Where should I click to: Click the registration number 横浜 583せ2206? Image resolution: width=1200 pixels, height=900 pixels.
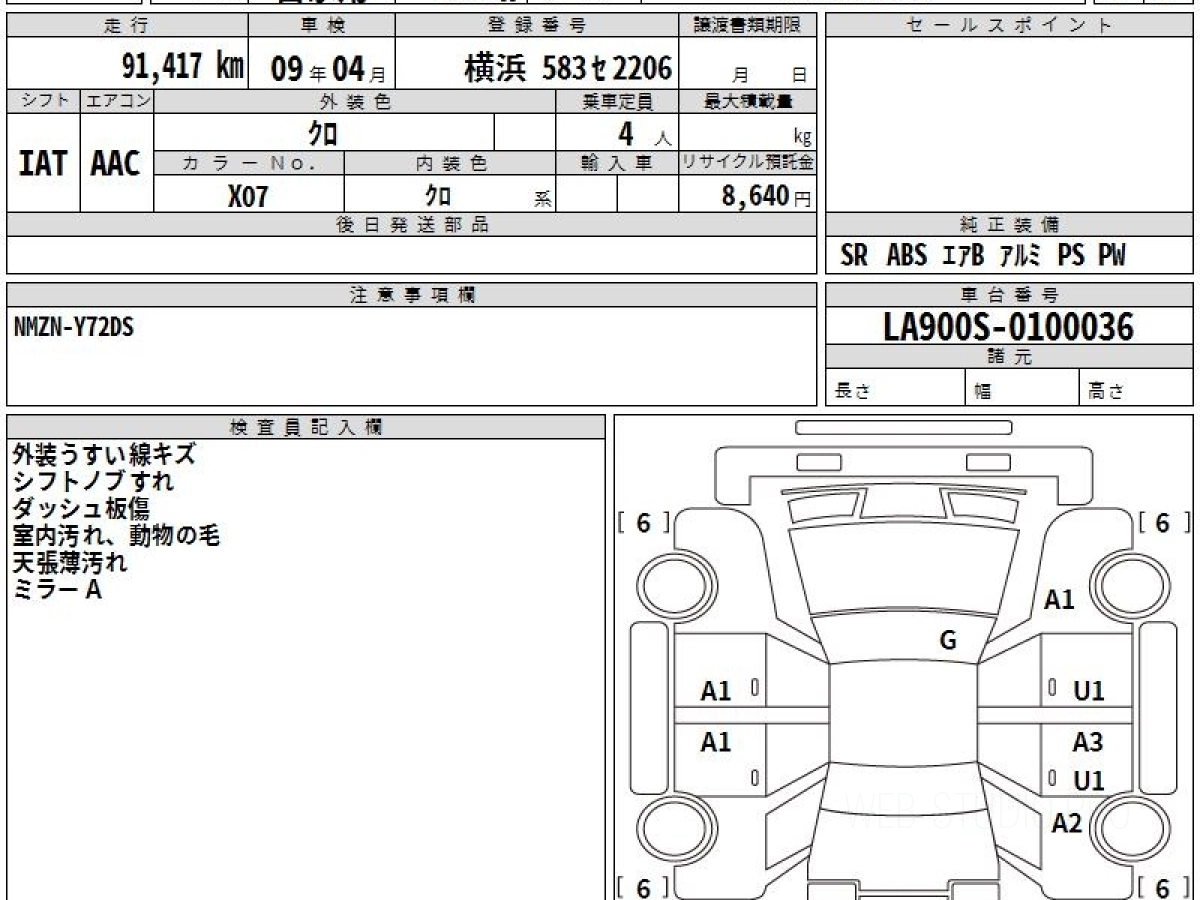tap(567, 68)
